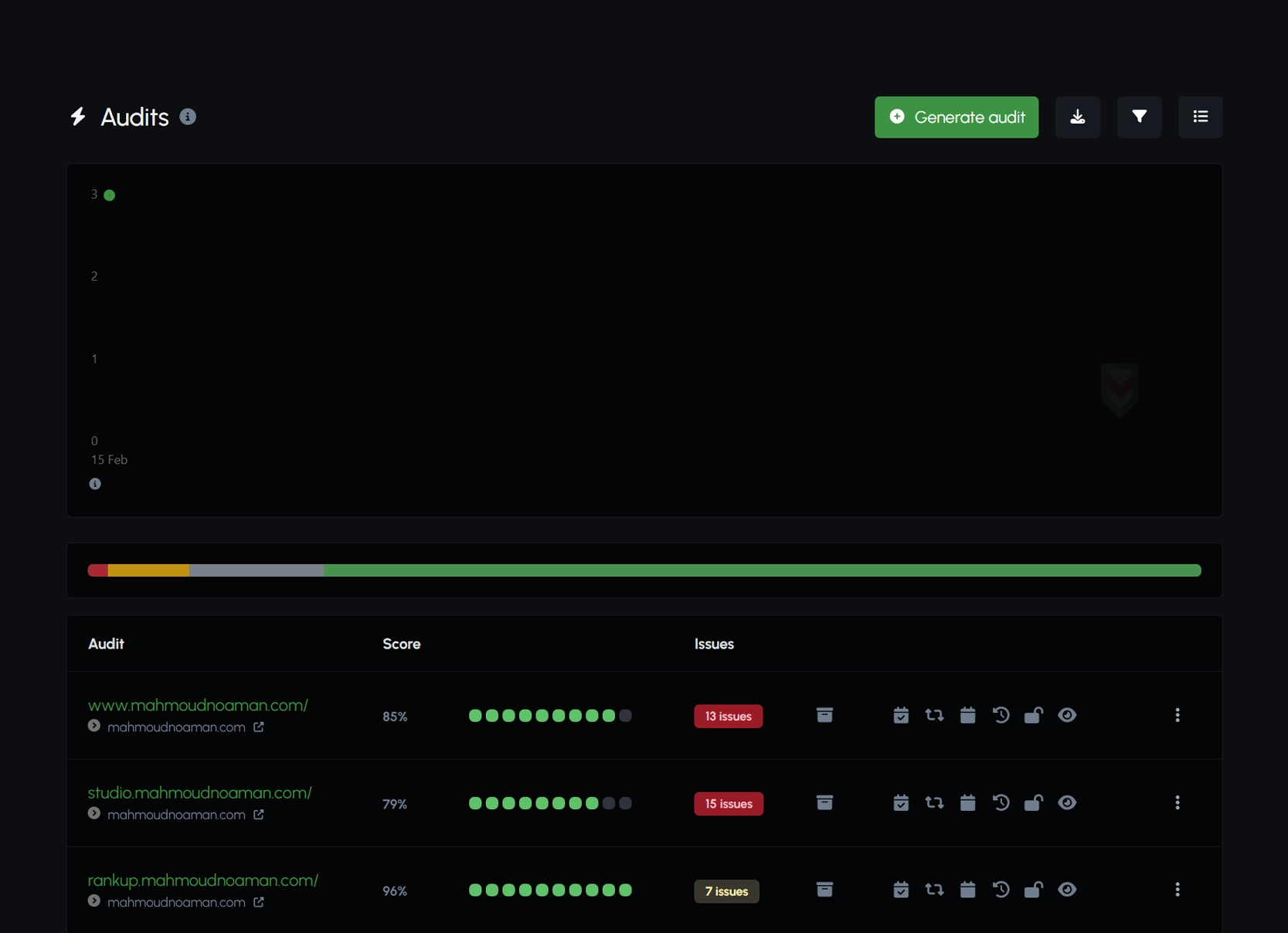Image resolution: width=1288 pixels, height=933 pixels.
Task: Open three-dot menu for www.mahmoudnoaman.com row
Action: point(1178,715)
